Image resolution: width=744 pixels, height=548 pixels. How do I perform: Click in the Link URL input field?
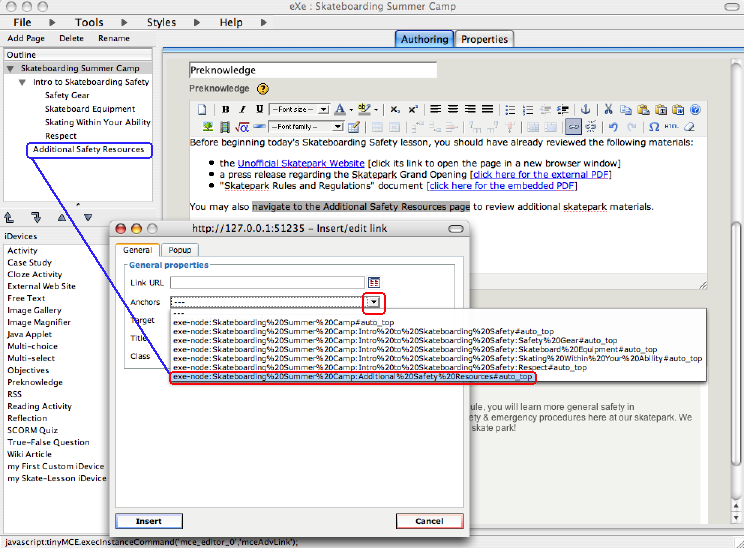point(268,283)
